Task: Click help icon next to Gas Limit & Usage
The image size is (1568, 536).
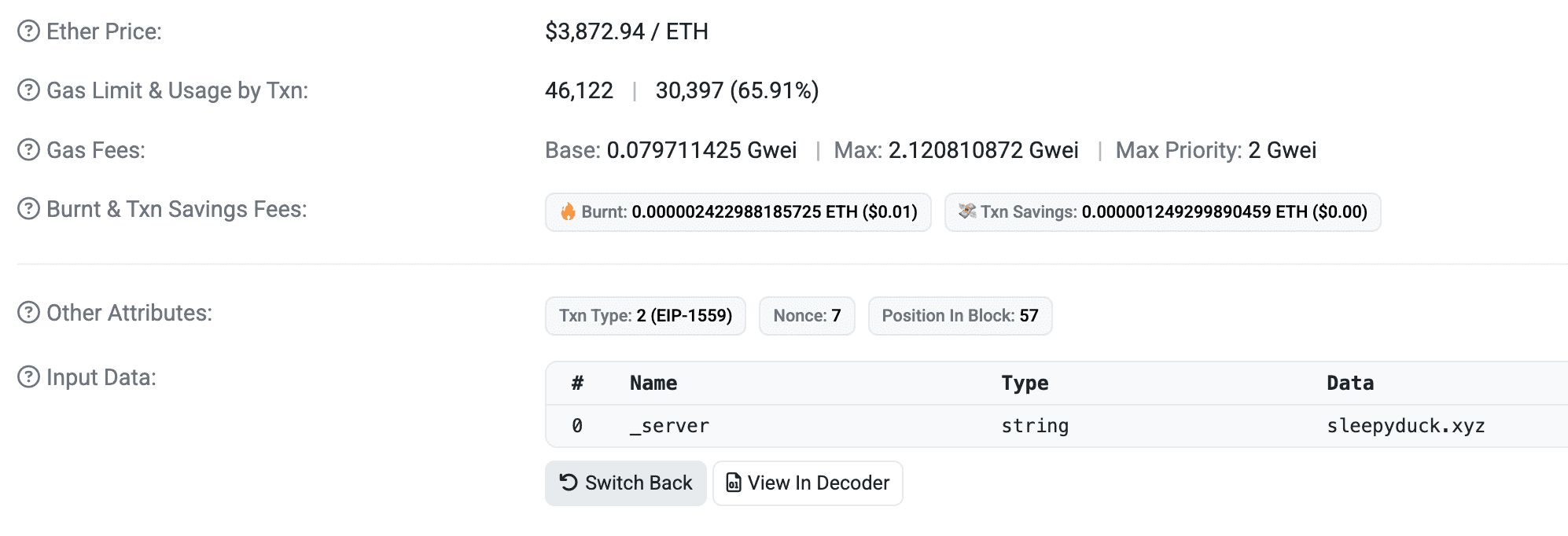Action: click(x=28, y=90)
